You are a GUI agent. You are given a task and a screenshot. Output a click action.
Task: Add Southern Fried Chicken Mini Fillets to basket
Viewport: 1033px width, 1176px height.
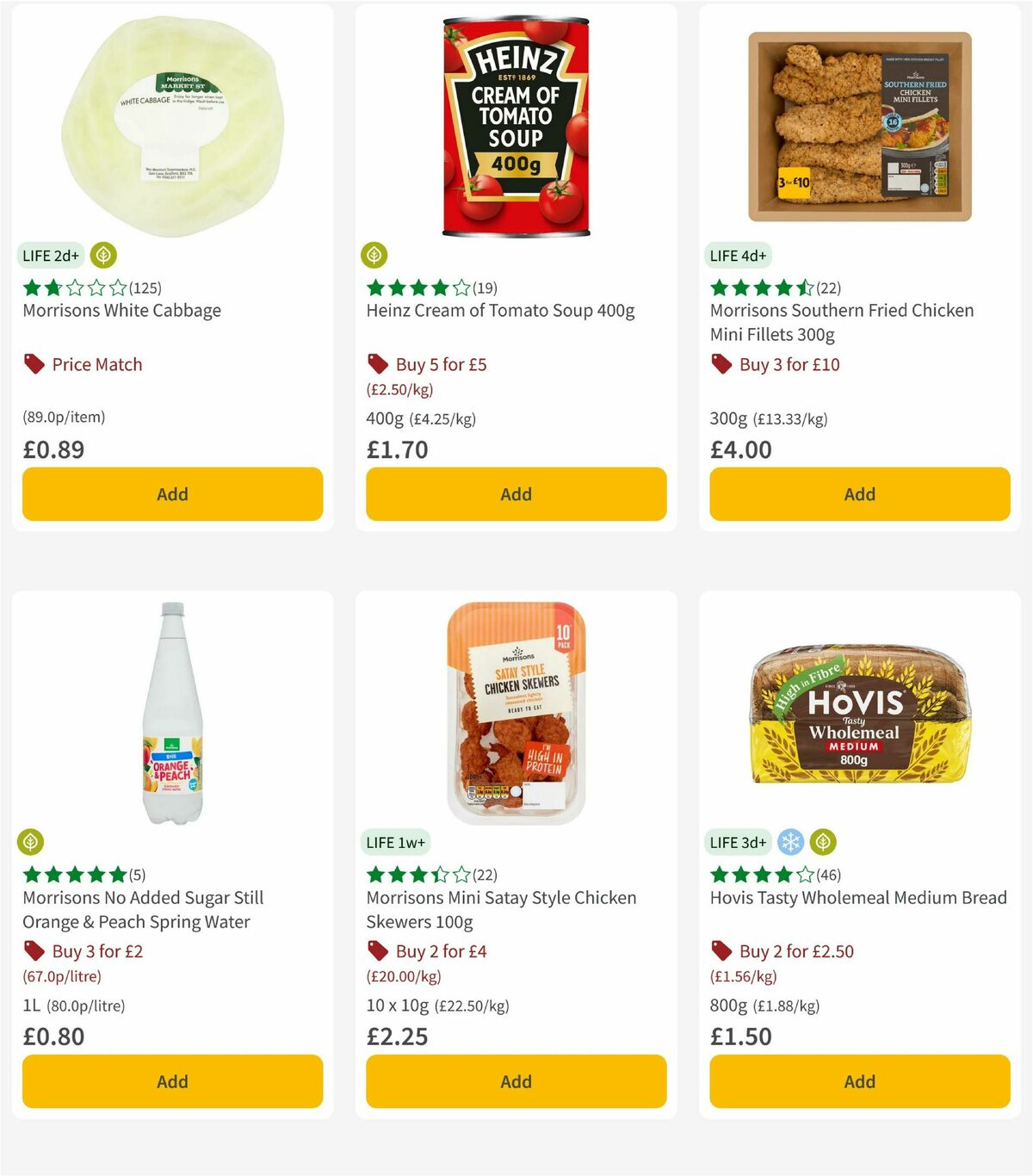tap(859, 493)
